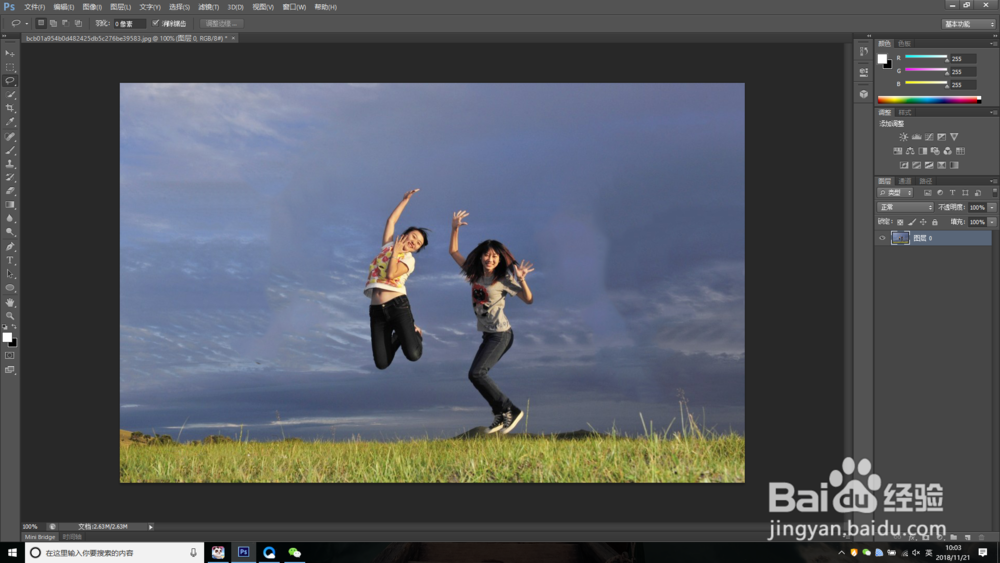This screenshot has width=1000, height=563.
Task: Select the Eraser tool
Action: (x=10, y=191)
